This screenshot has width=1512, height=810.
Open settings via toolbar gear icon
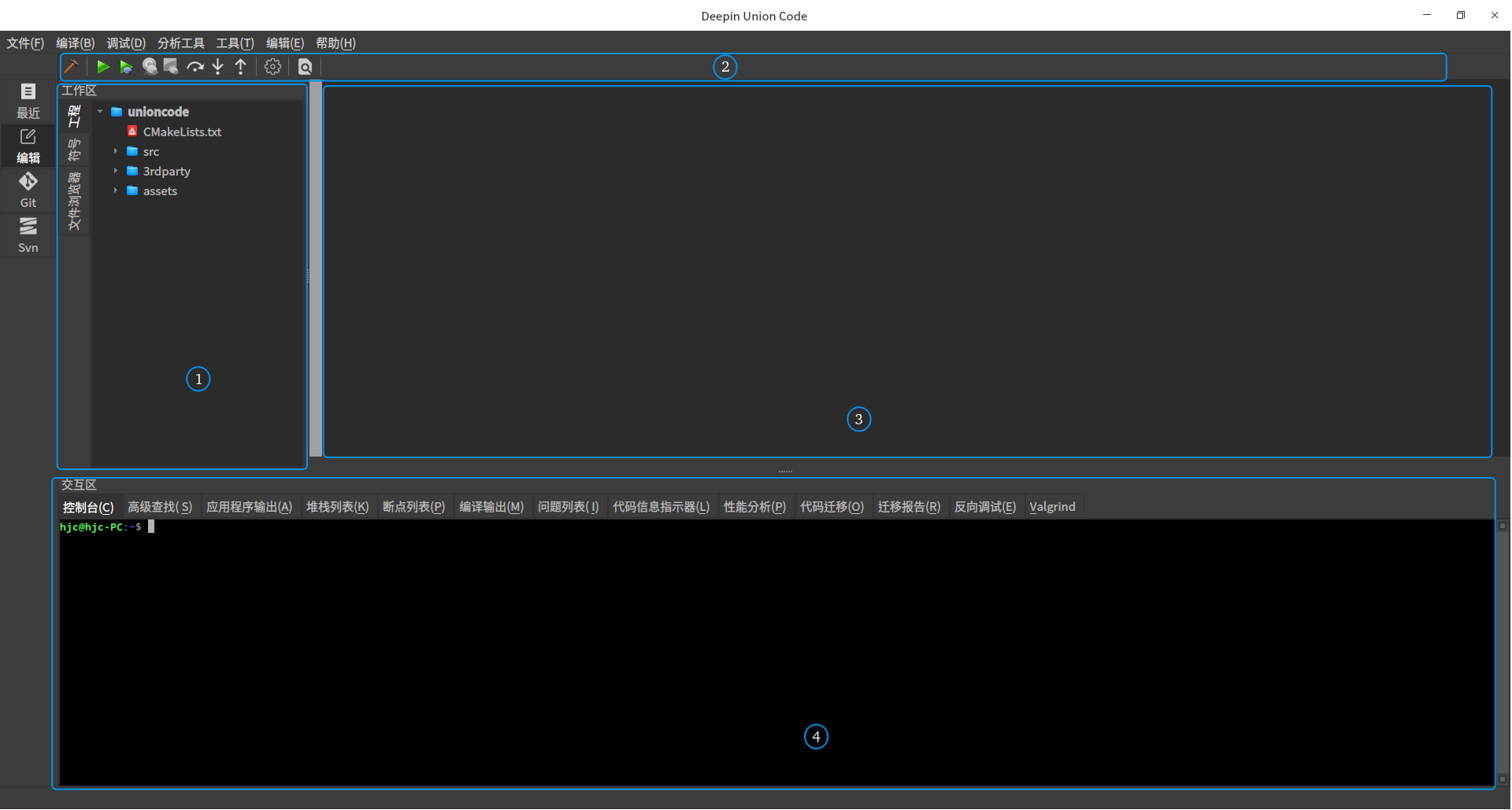pos(272,67)
